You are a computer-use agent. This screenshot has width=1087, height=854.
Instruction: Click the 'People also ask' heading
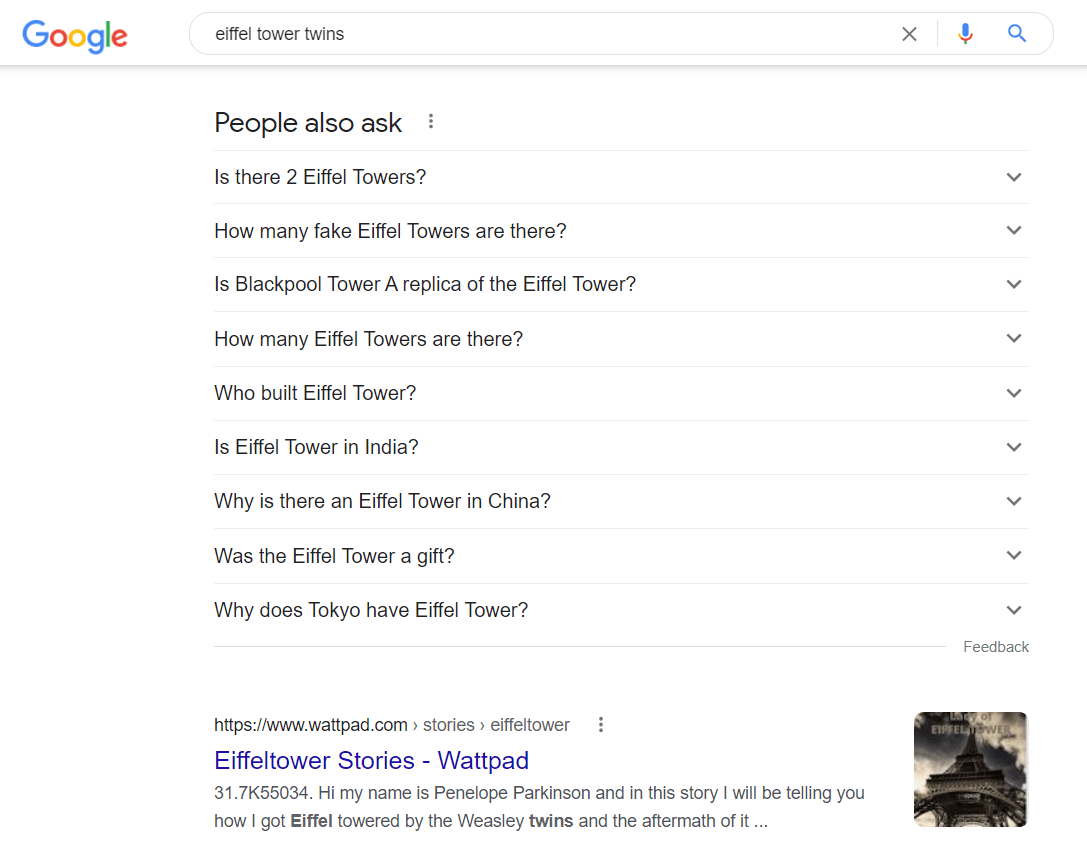pyautogui.click(x=308, y=123)
